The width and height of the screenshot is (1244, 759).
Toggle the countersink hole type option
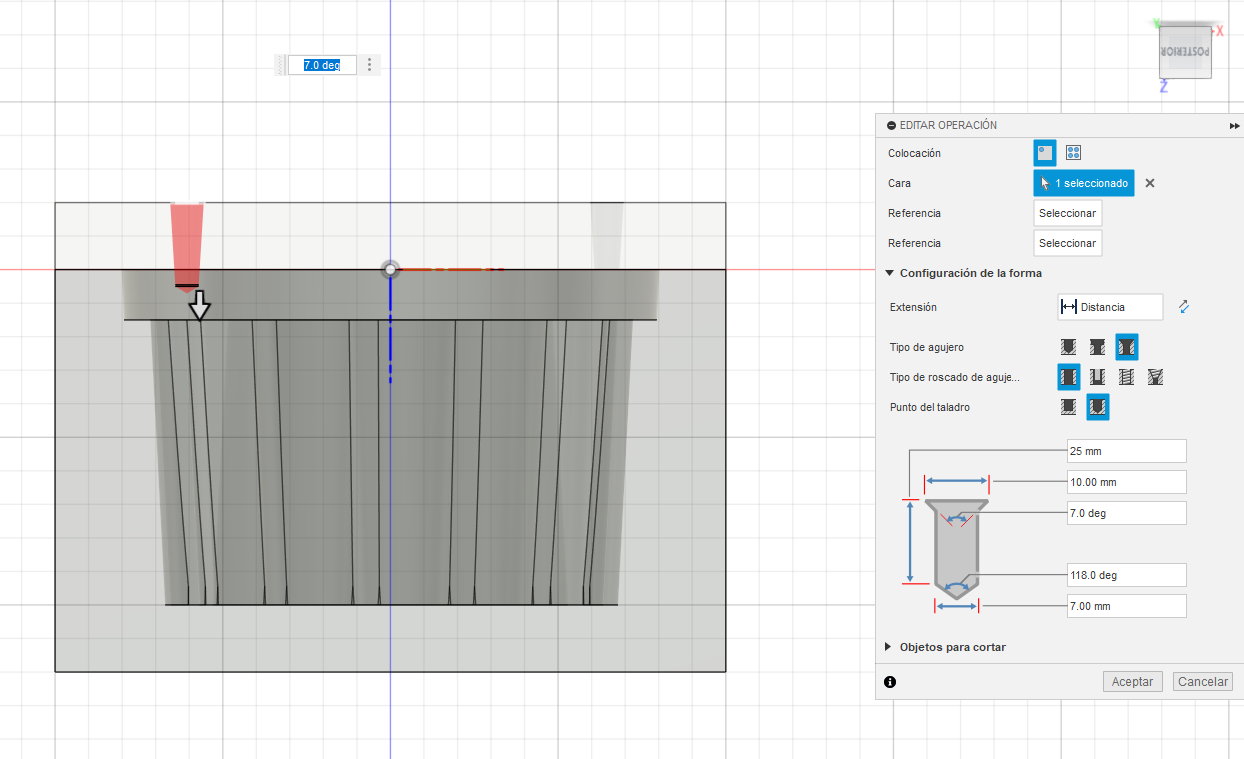tap(1126, 347)
